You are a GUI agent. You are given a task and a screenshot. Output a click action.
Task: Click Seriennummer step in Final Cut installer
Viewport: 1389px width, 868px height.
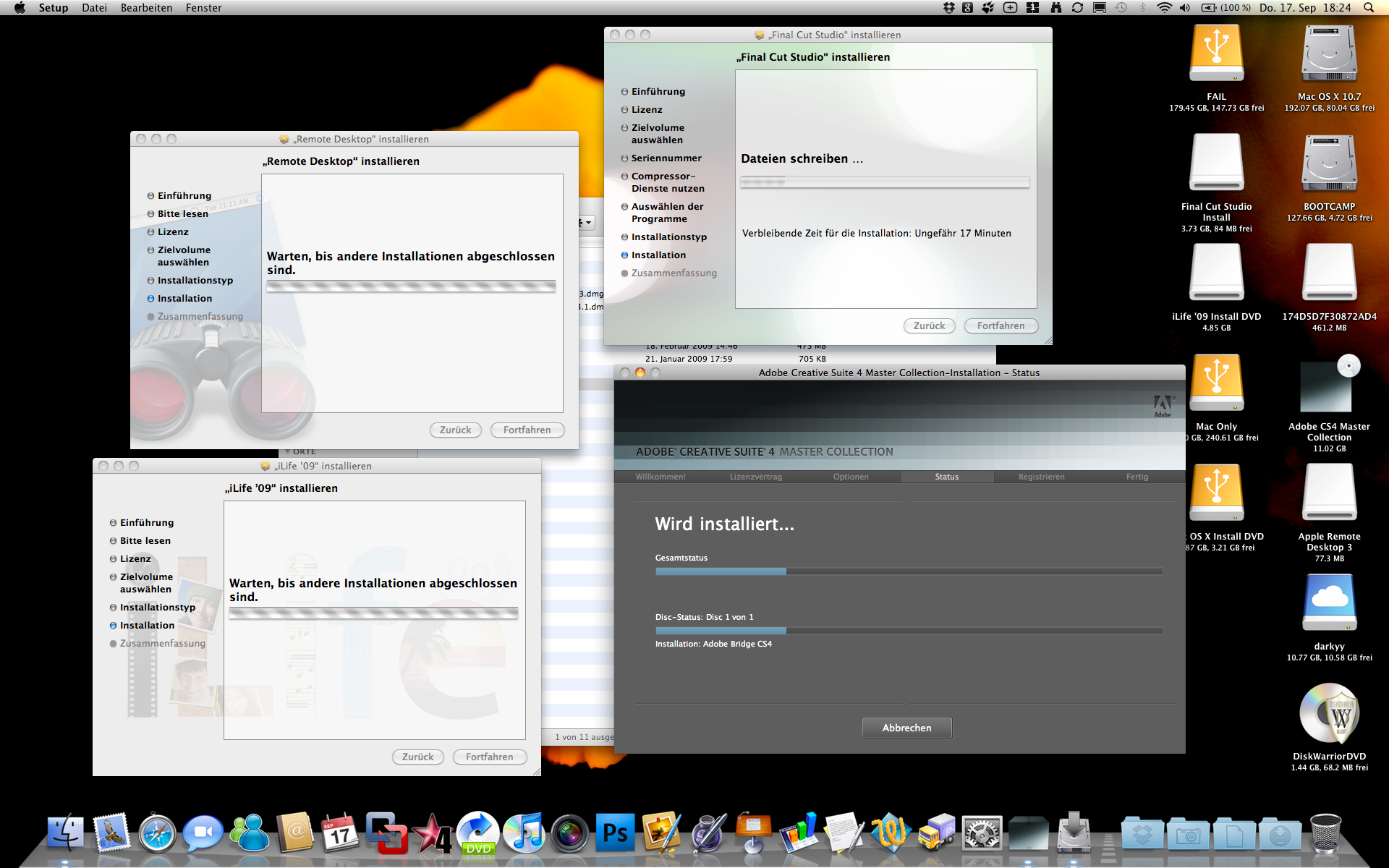(666, 158)
